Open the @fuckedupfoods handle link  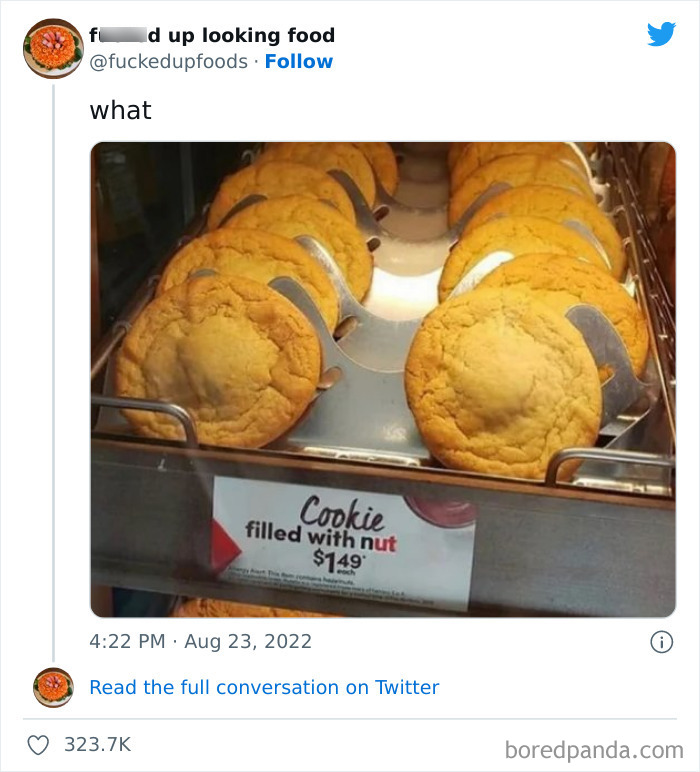coord(169,62)
